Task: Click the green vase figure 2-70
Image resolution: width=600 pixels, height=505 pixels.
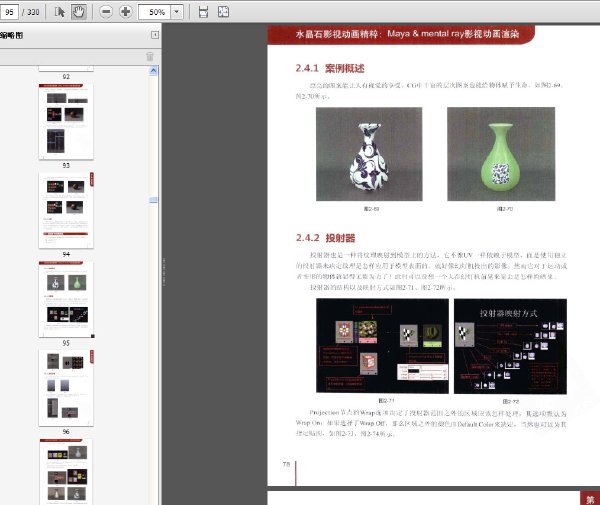Action: (501, 154)
